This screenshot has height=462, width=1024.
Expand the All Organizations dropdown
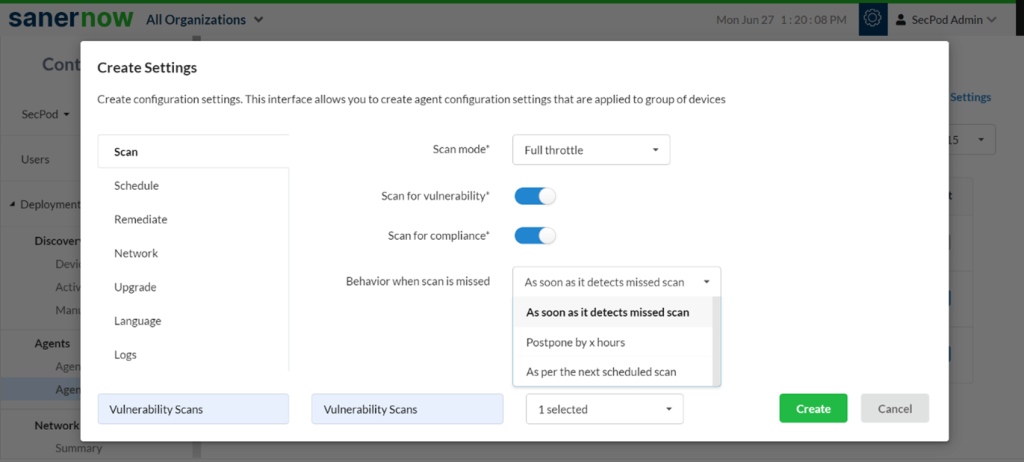[x=205, y=19]
